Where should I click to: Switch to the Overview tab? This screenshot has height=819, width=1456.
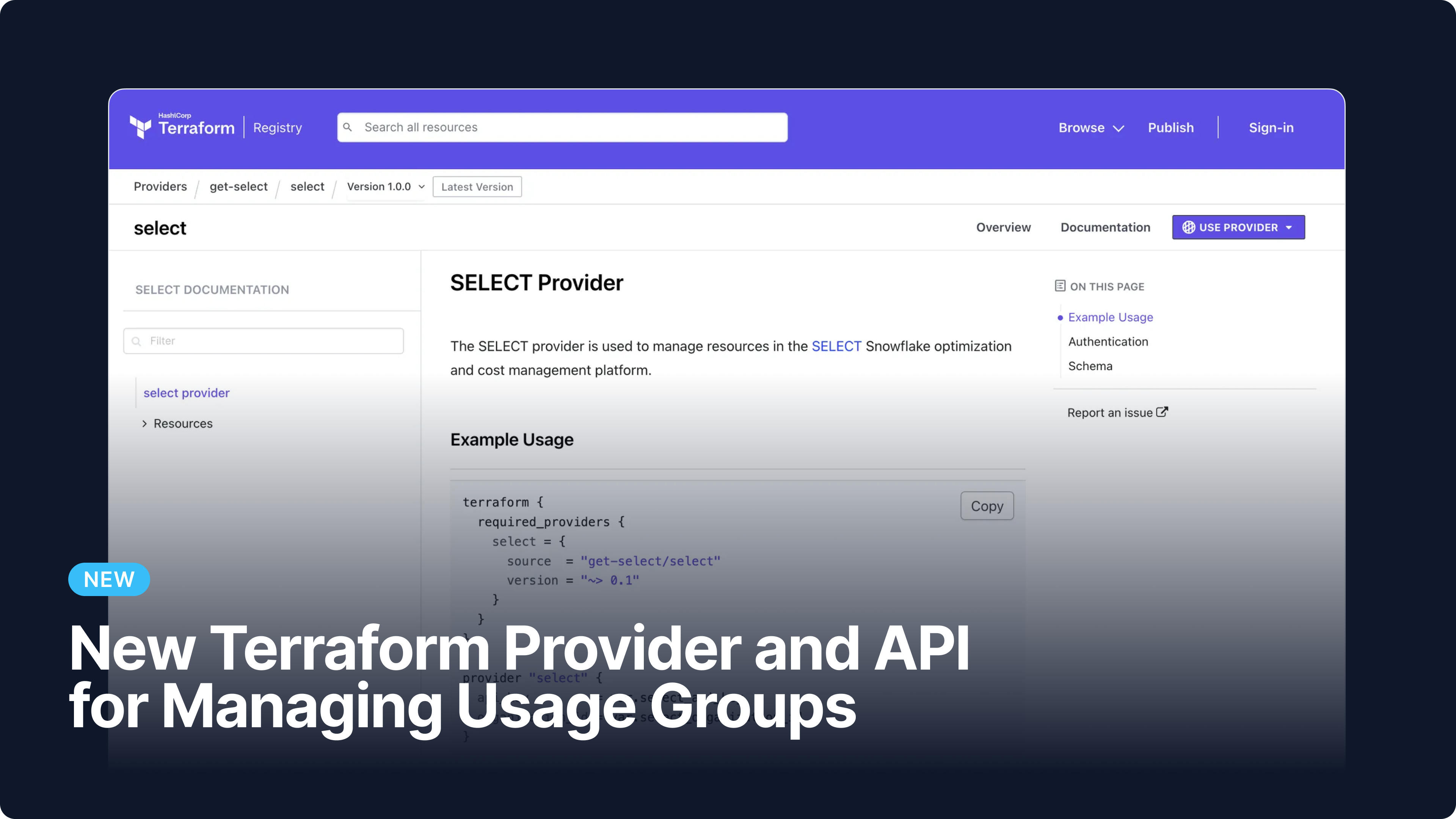[1003, 227]
